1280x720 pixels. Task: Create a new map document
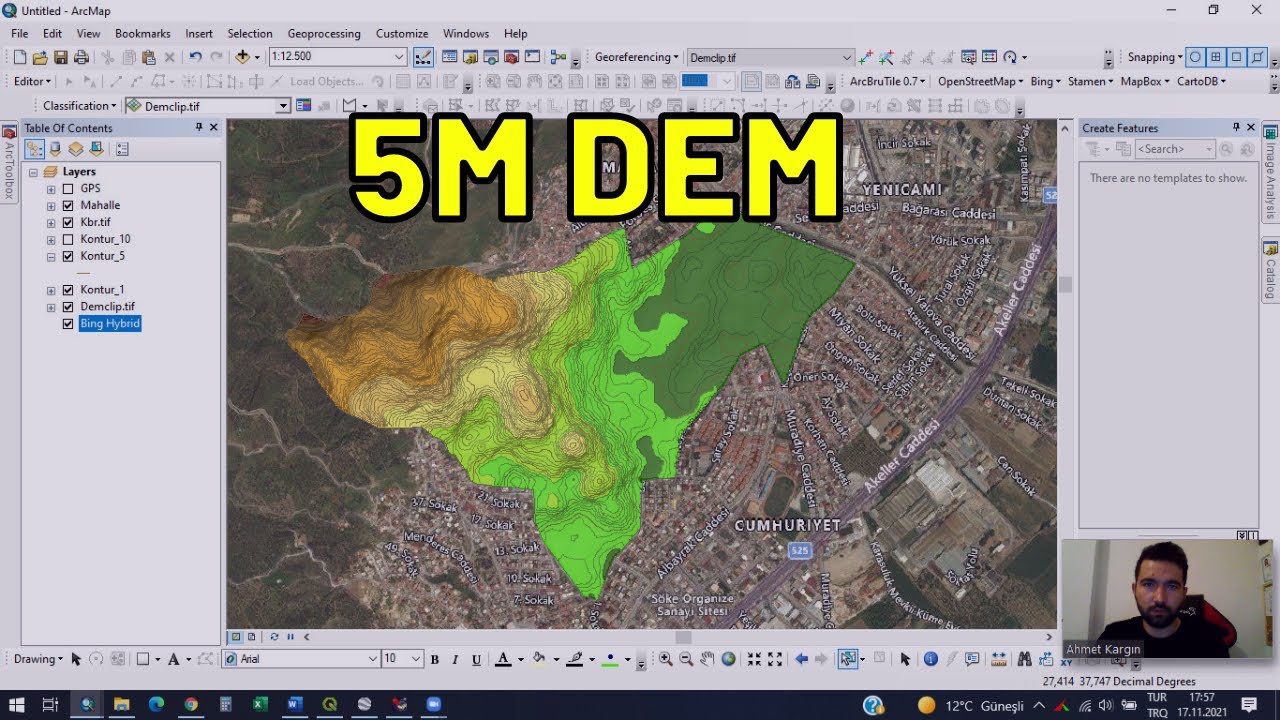19,57
